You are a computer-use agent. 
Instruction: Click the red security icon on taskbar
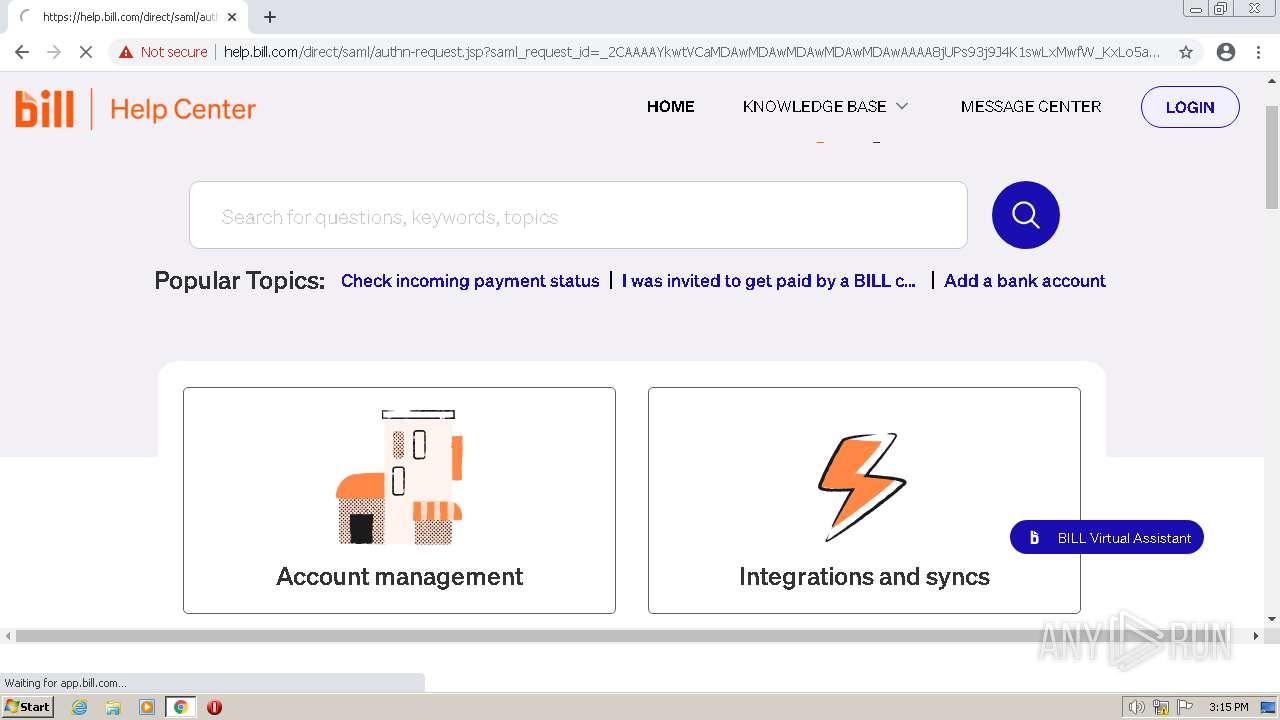214,707
